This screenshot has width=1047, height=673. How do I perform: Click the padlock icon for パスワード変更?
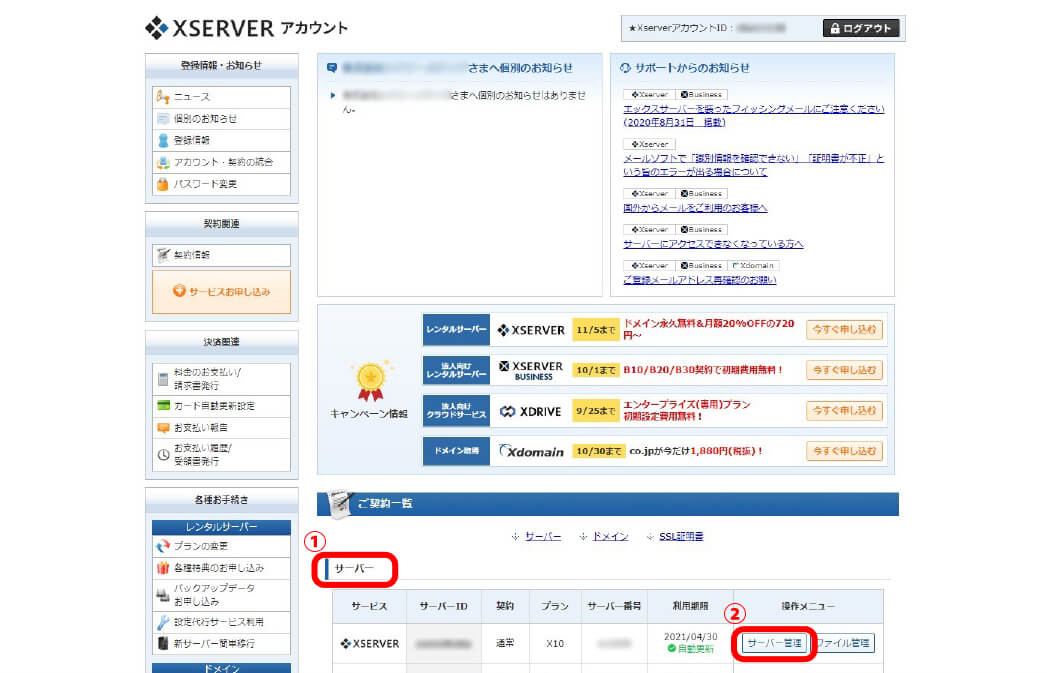(163, 184)
